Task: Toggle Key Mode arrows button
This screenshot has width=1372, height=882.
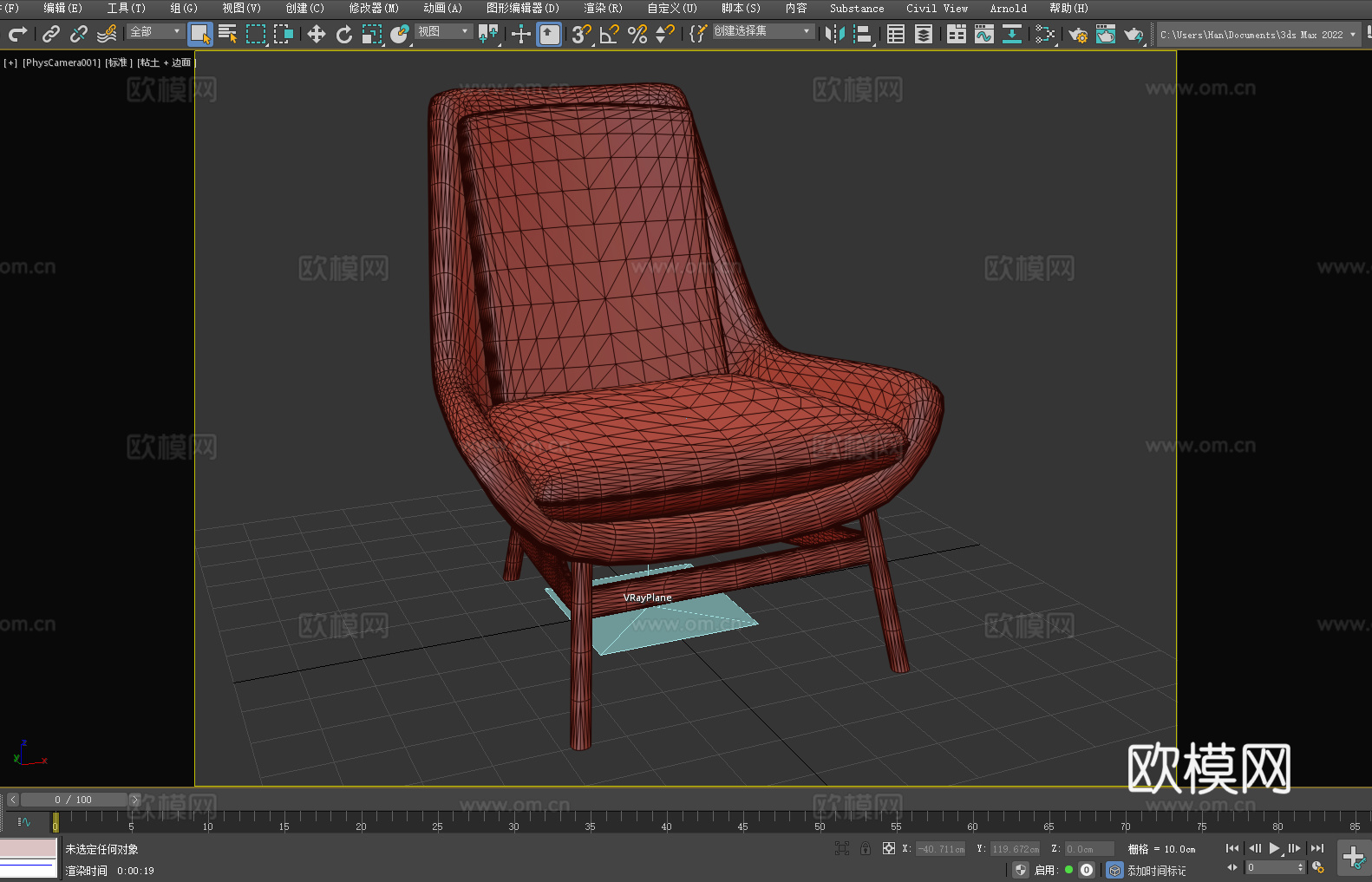Action: pyautogui.click(x=1232, y=867)
